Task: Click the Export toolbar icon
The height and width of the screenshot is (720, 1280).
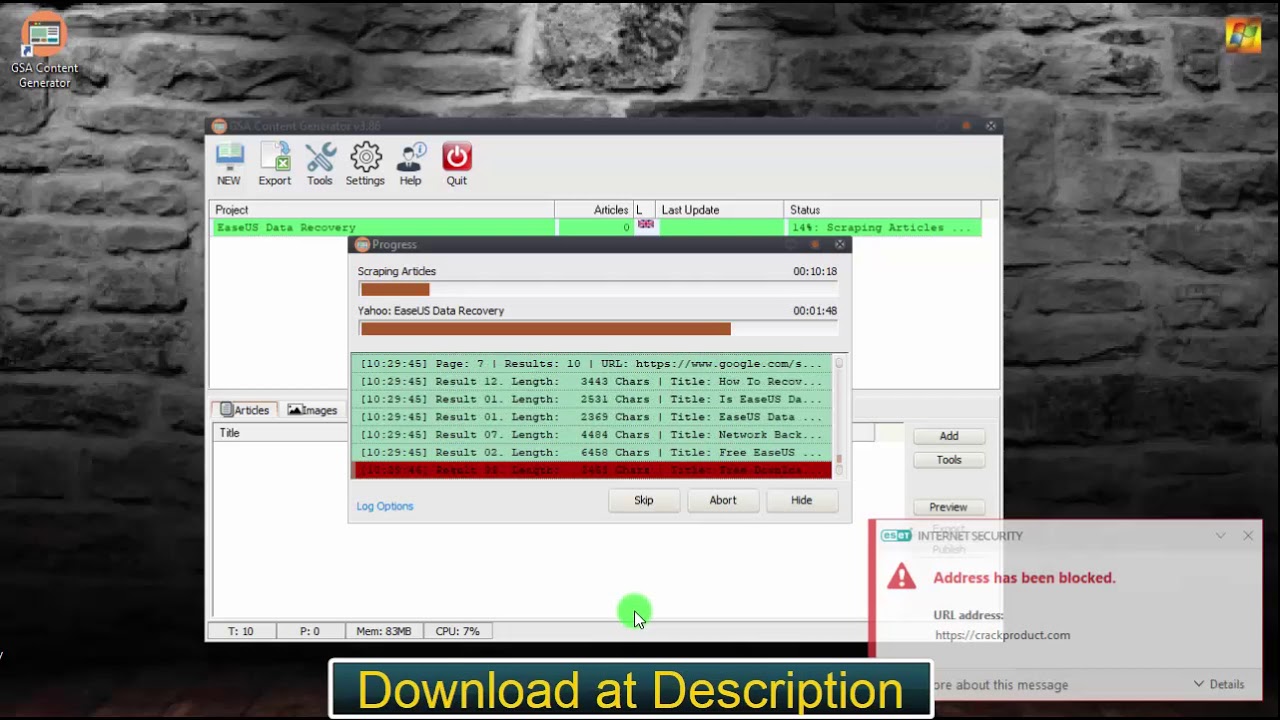Action: pyautogui.click(x=275, y=164)
